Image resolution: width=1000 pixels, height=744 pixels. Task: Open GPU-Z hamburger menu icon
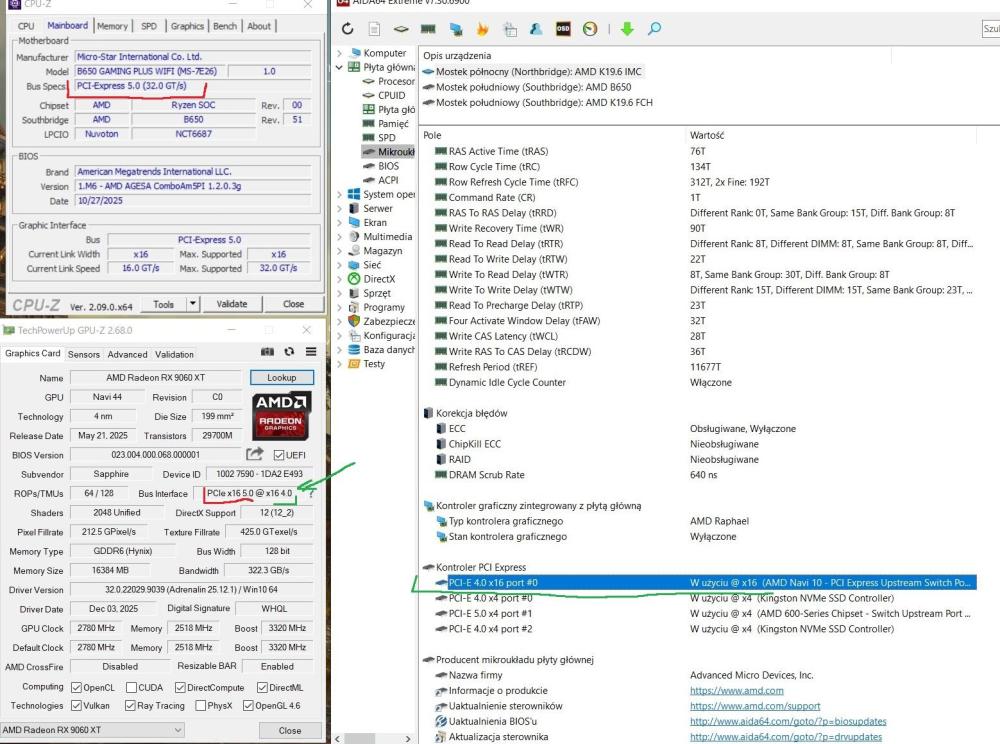[311, 353]
